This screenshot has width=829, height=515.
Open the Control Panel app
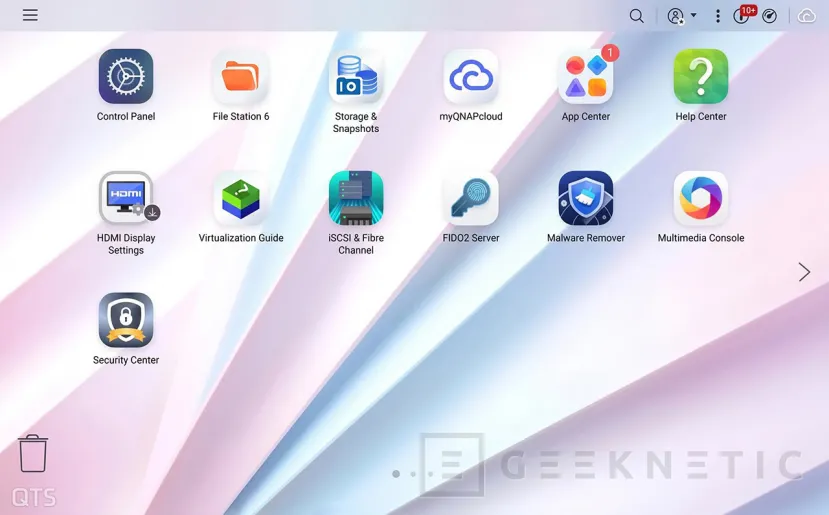coord(126,77)
